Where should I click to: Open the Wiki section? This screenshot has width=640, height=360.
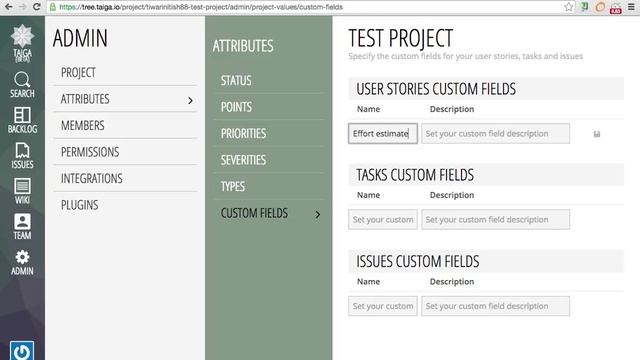pyautogui.click(x=22, y=191)
